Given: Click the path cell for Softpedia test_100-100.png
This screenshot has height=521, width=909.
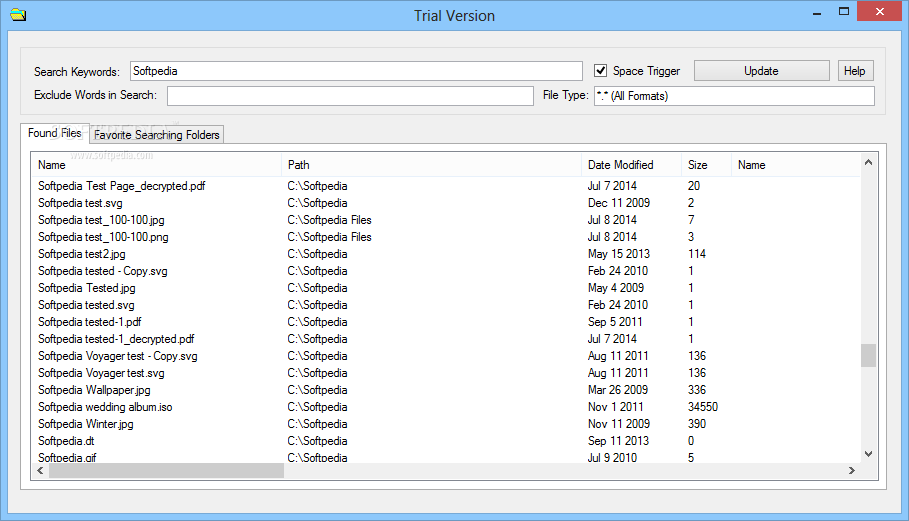Looking at the screenshot, I should [x=329, y=236].
